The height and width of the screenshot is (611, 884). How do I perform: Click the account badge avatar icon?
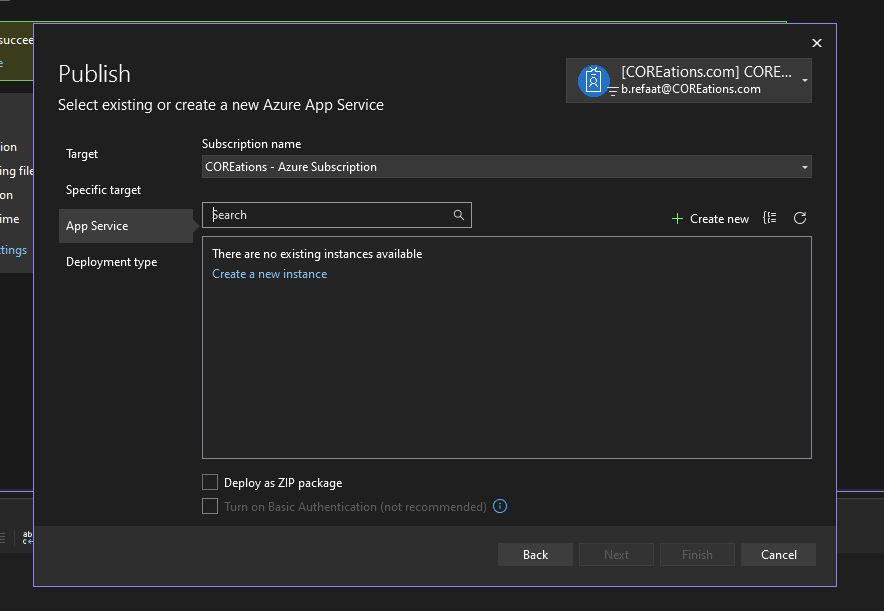point(593,81)
